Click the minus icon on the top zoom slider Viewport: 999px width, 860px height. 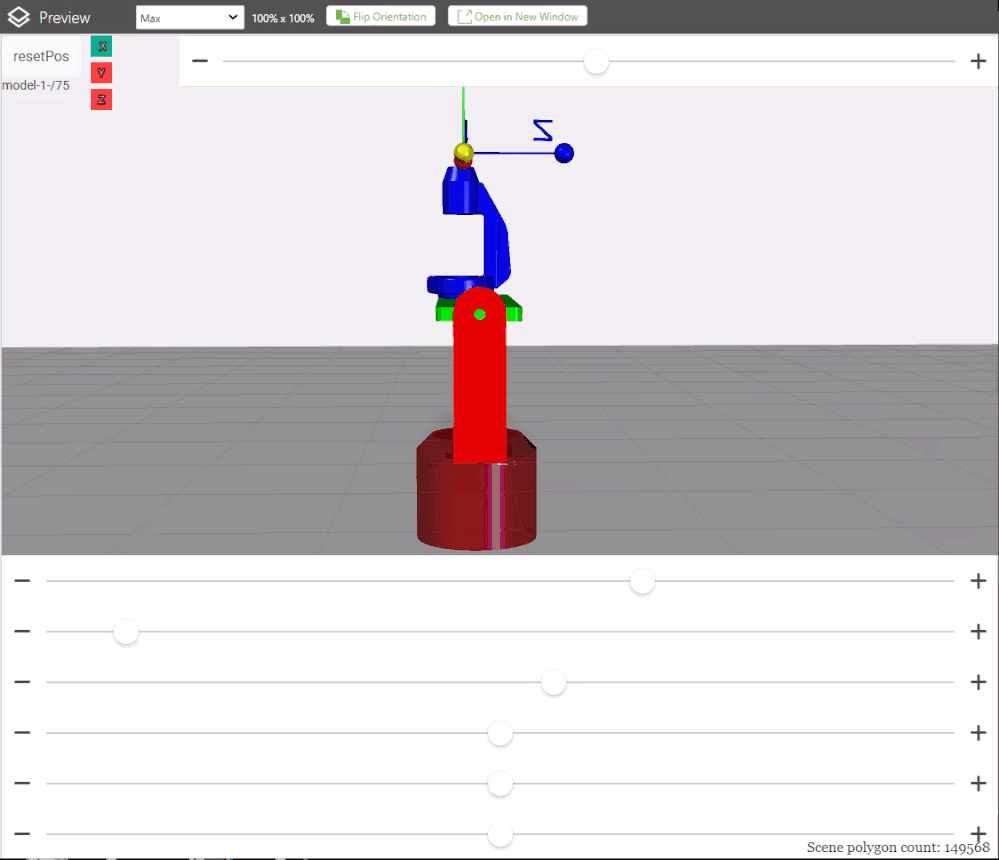pos(199,60)
